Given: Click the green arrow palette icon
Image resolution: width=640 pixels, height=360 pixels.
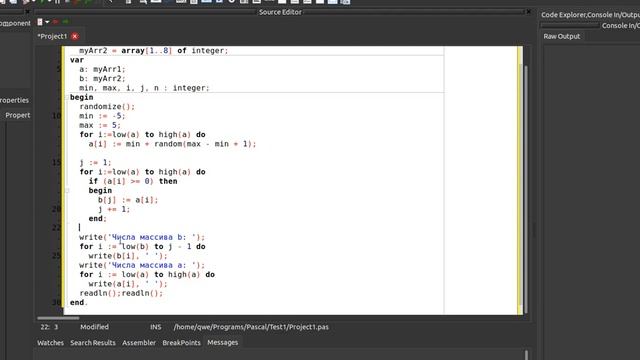Looking at the screenshot, I should (x=66, y=22).
